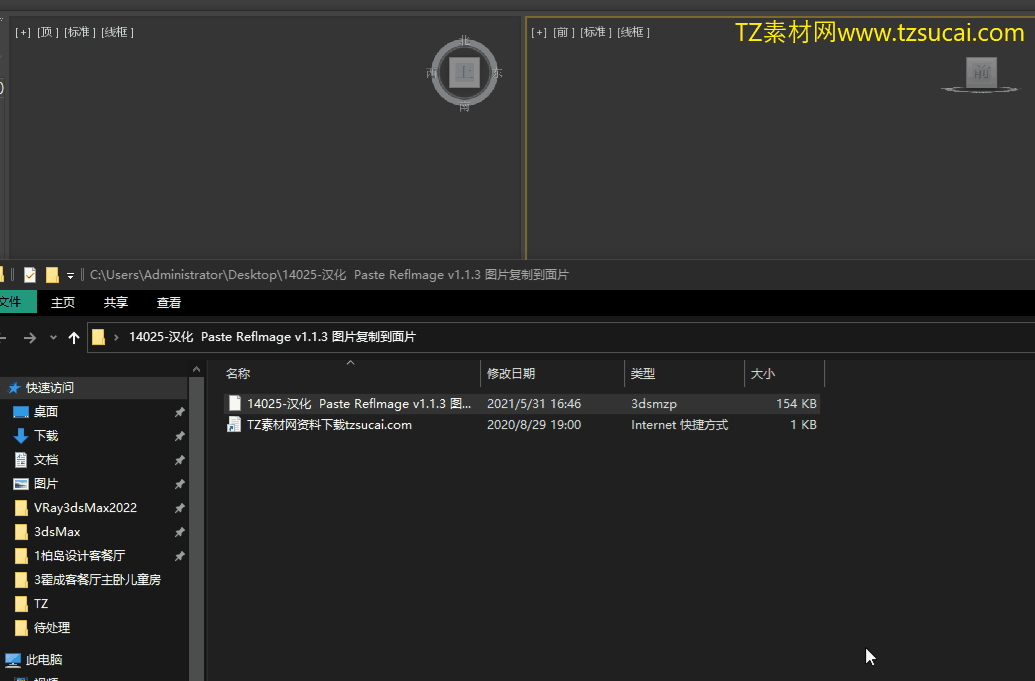Open 3dsMax folder in sidebar
This screenshot has width=1035, height=681.
57,531
